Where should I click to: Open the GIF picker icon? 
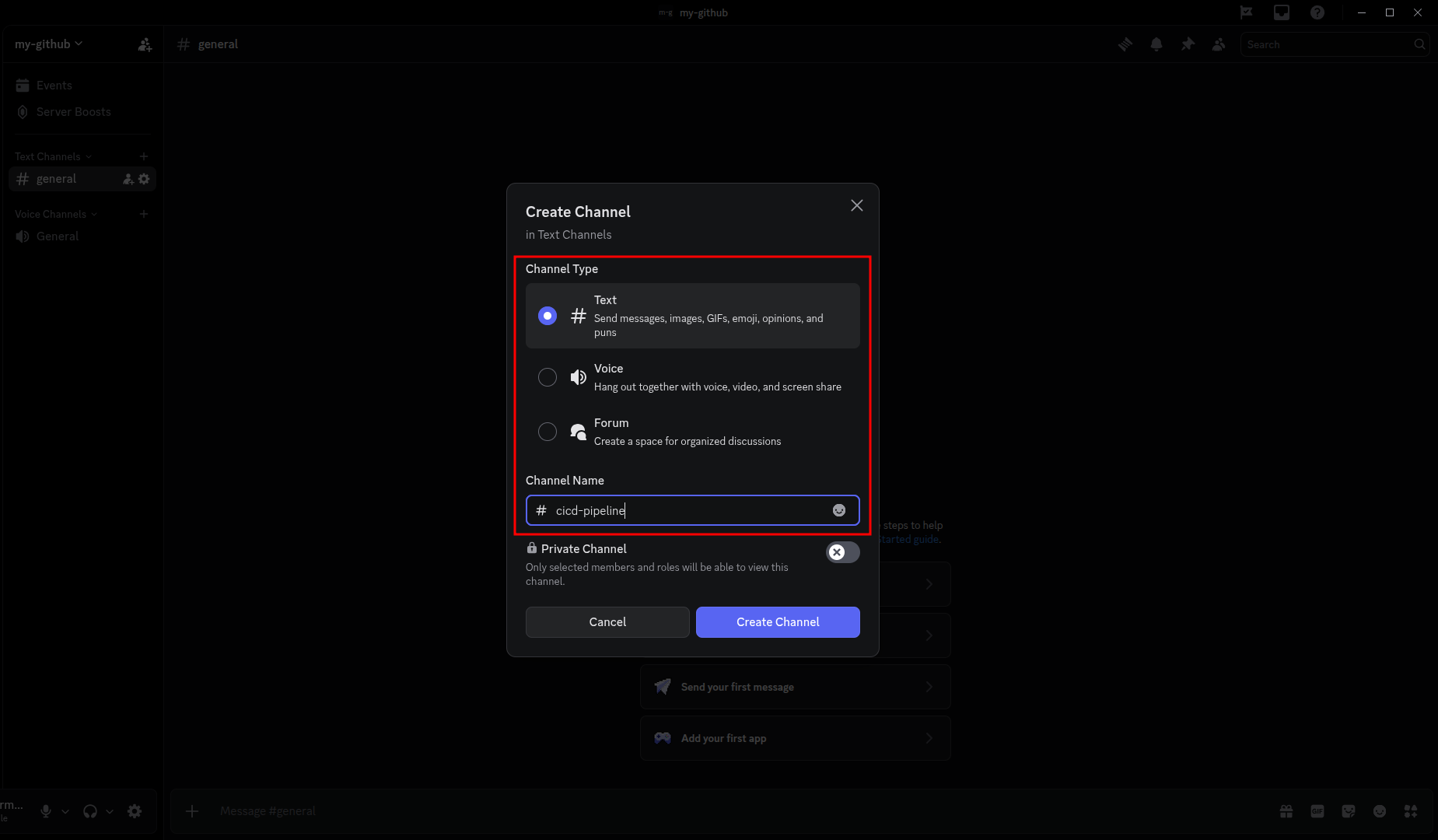pos(1317,811)
